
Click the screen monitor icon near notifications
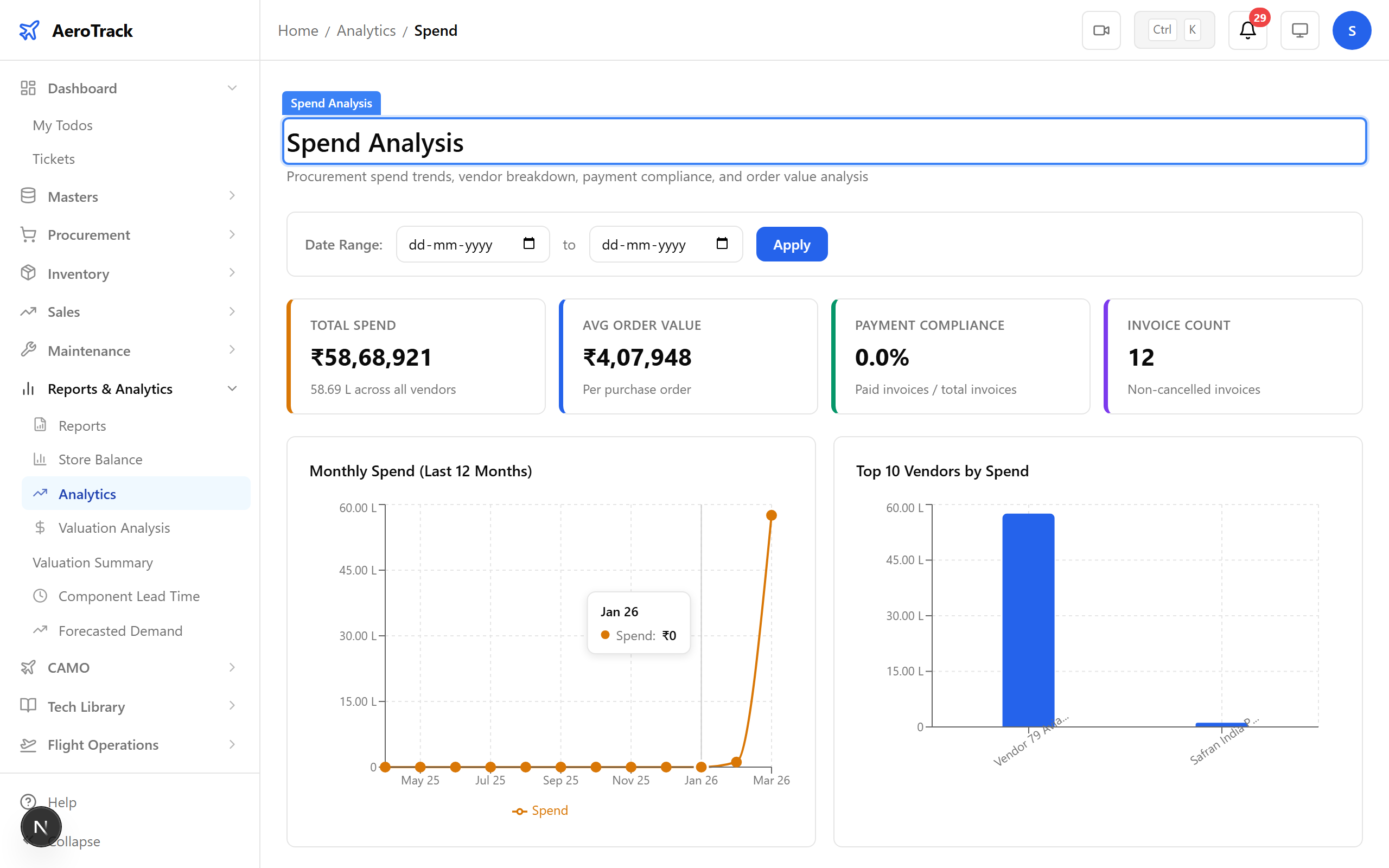point(1299,30)
